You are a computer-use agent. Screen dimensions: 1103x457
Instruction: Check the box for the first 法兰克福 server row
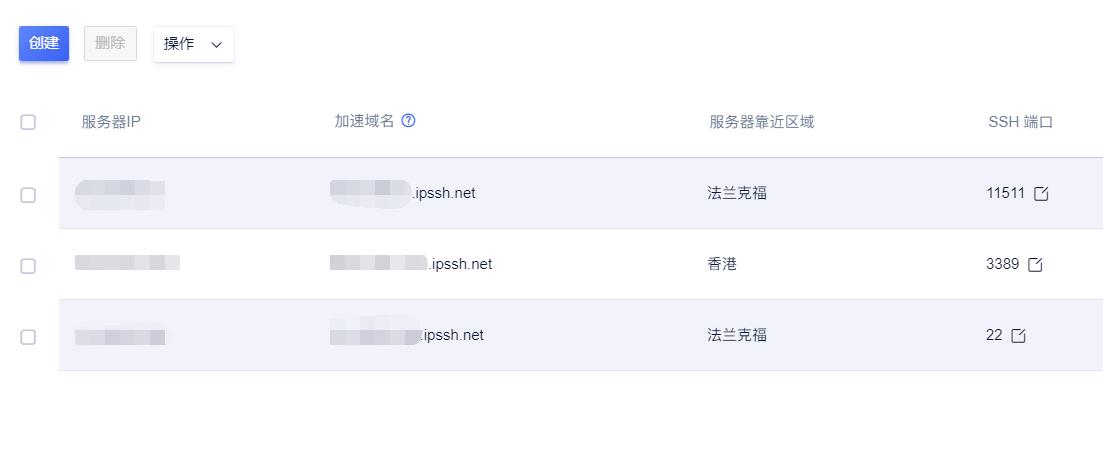28,195
